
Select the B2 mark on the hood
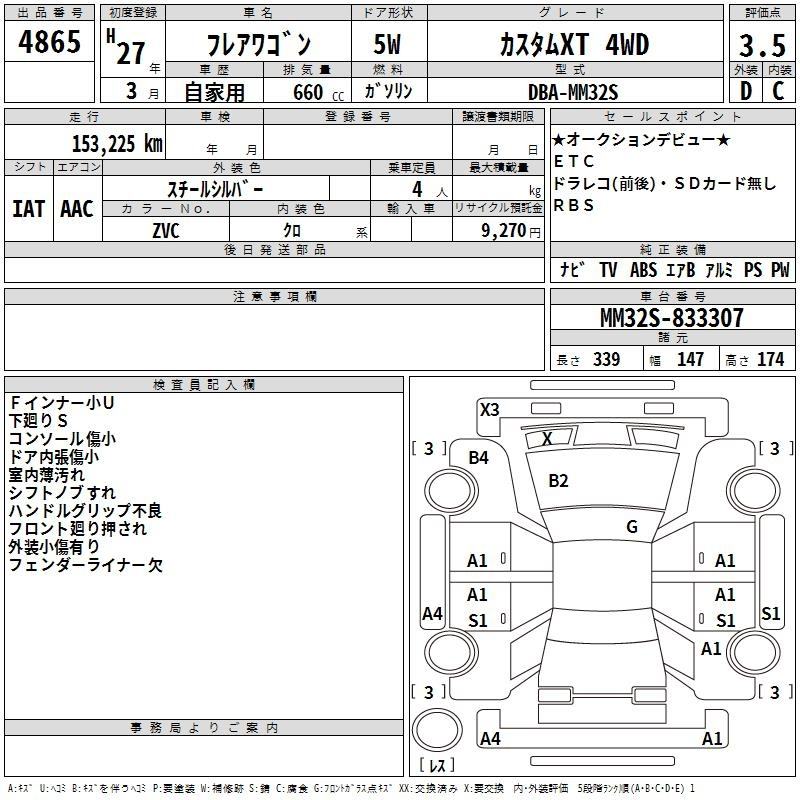point(558,481)
